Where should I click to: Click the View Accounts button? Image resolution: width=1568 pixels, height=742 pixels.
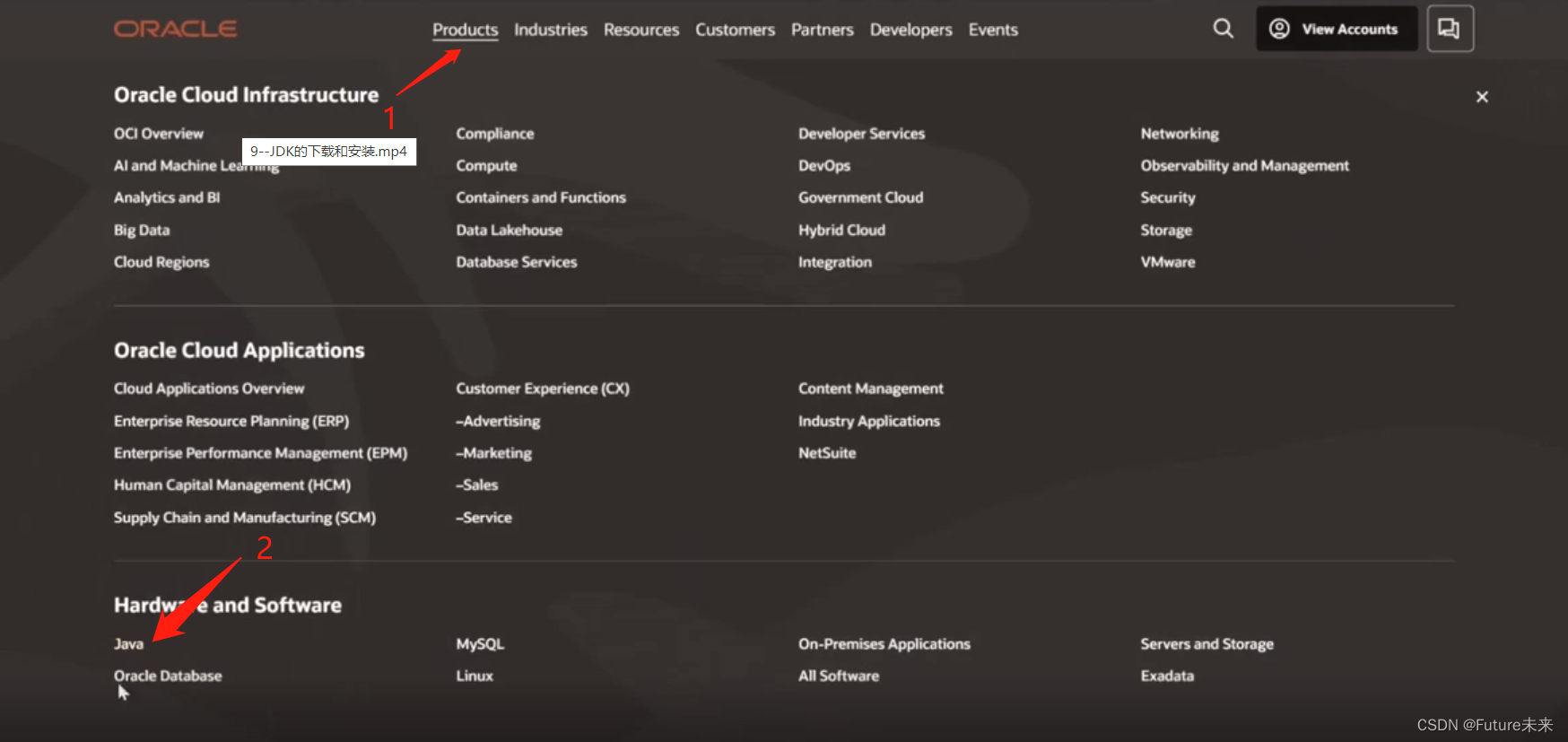click(x=1336, y=29)
